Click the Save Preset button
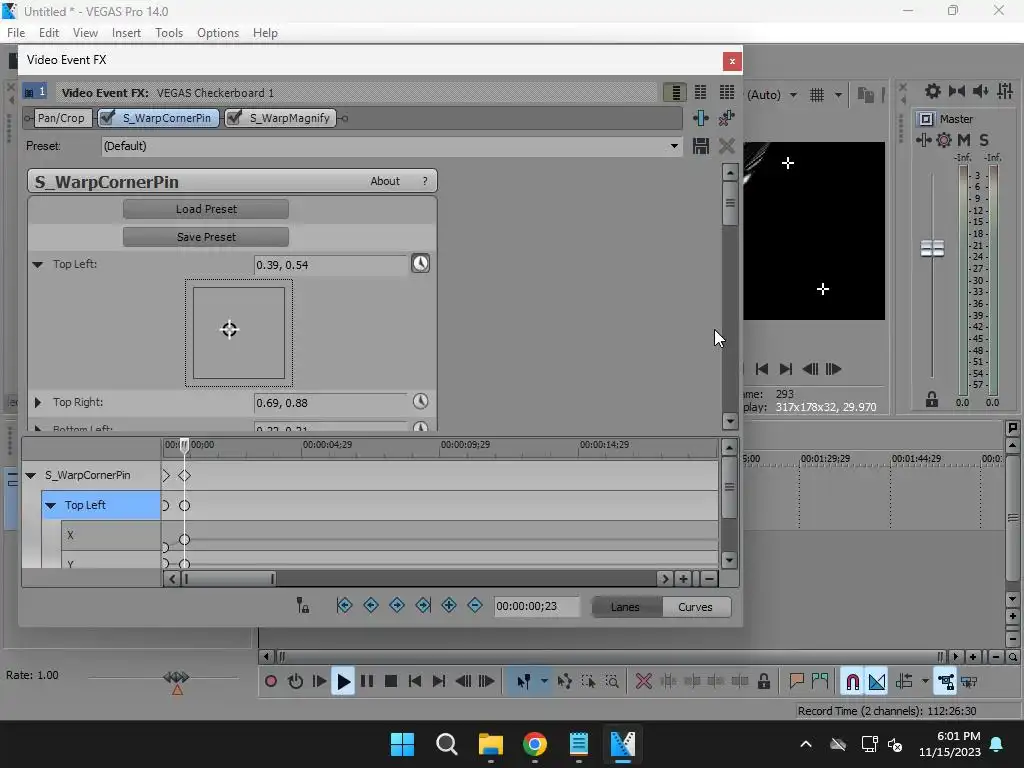1024x768 pixels. point(206,237)
